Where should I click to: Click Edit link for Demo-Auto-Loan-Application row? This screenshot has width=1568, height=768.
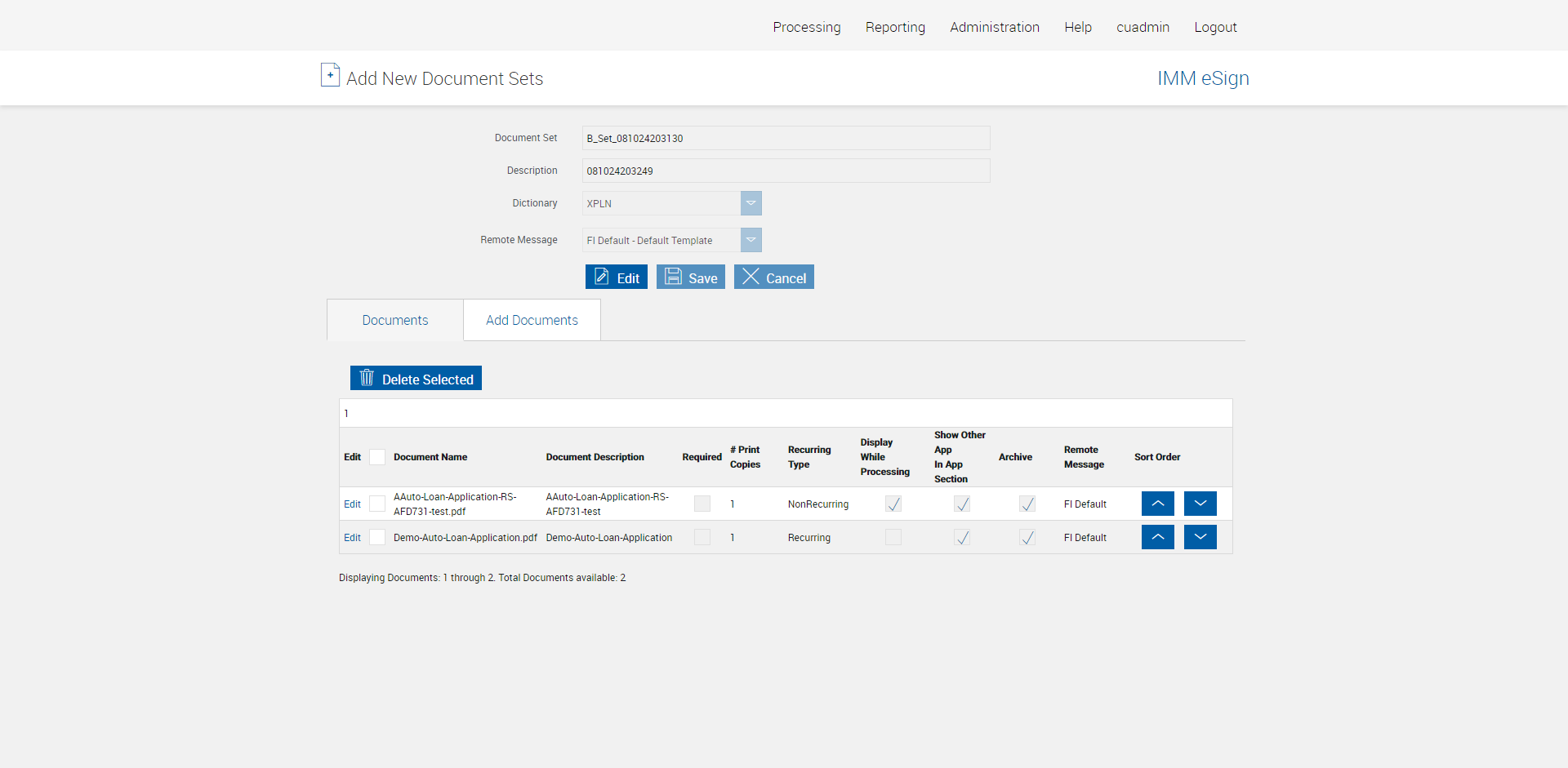tap(352, 538)
